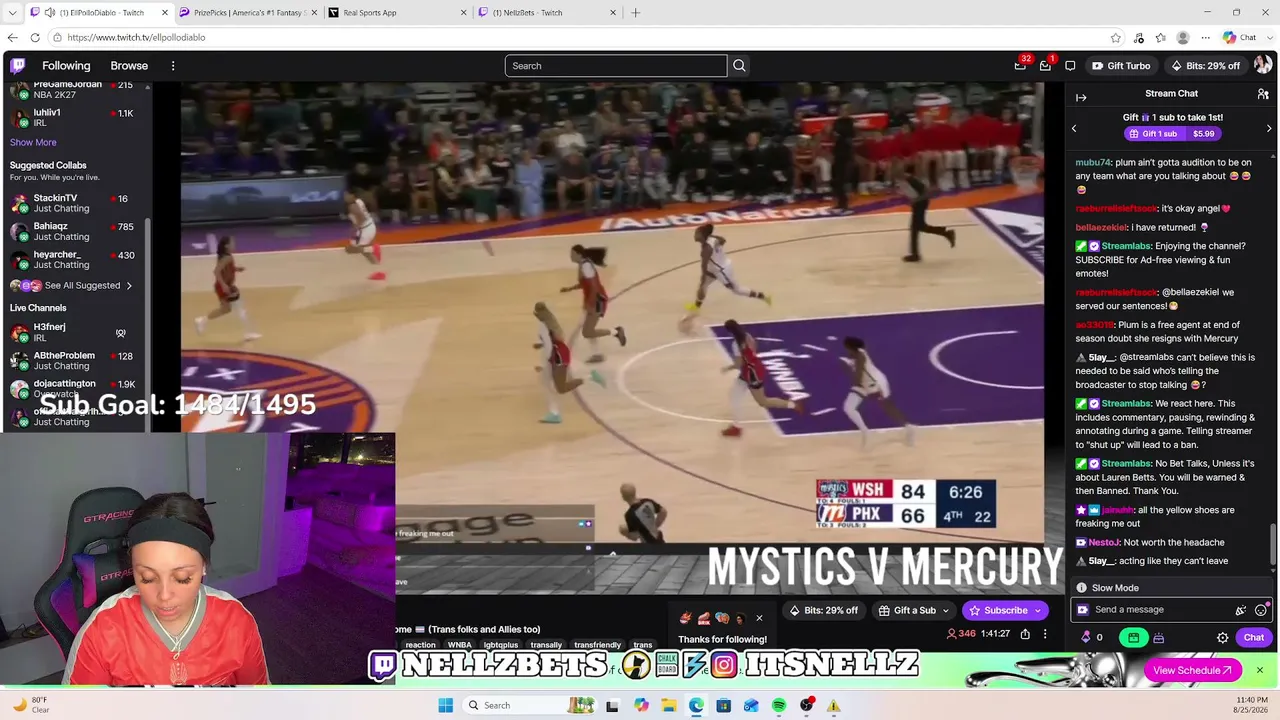Open the emote picker in chat
Image resolution: width=1280 pixels, height=720 pixels.
pyautogui.click(x=1261, y=610)
